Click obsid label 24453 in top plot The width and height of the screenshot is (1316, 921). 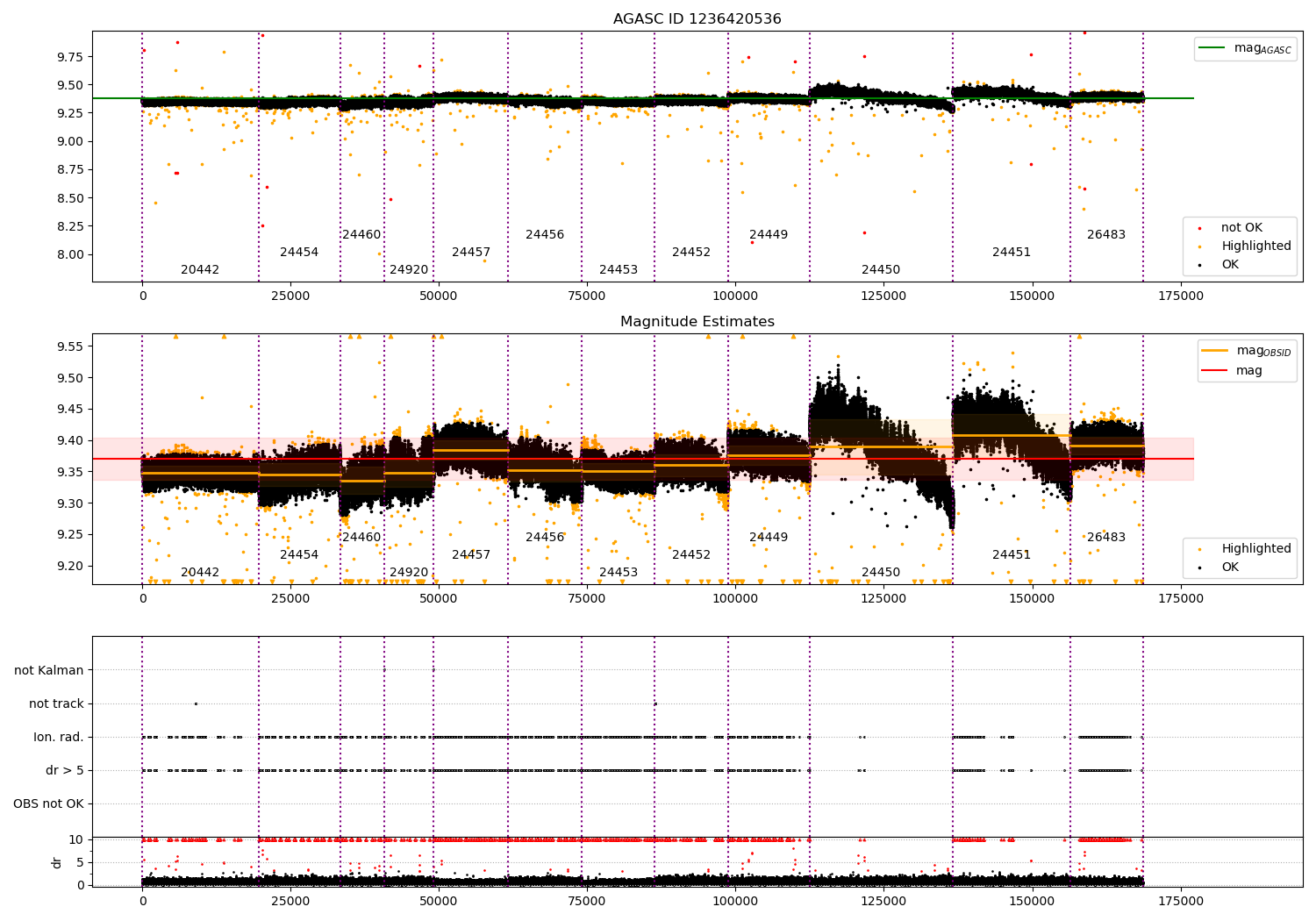point(619,270)
